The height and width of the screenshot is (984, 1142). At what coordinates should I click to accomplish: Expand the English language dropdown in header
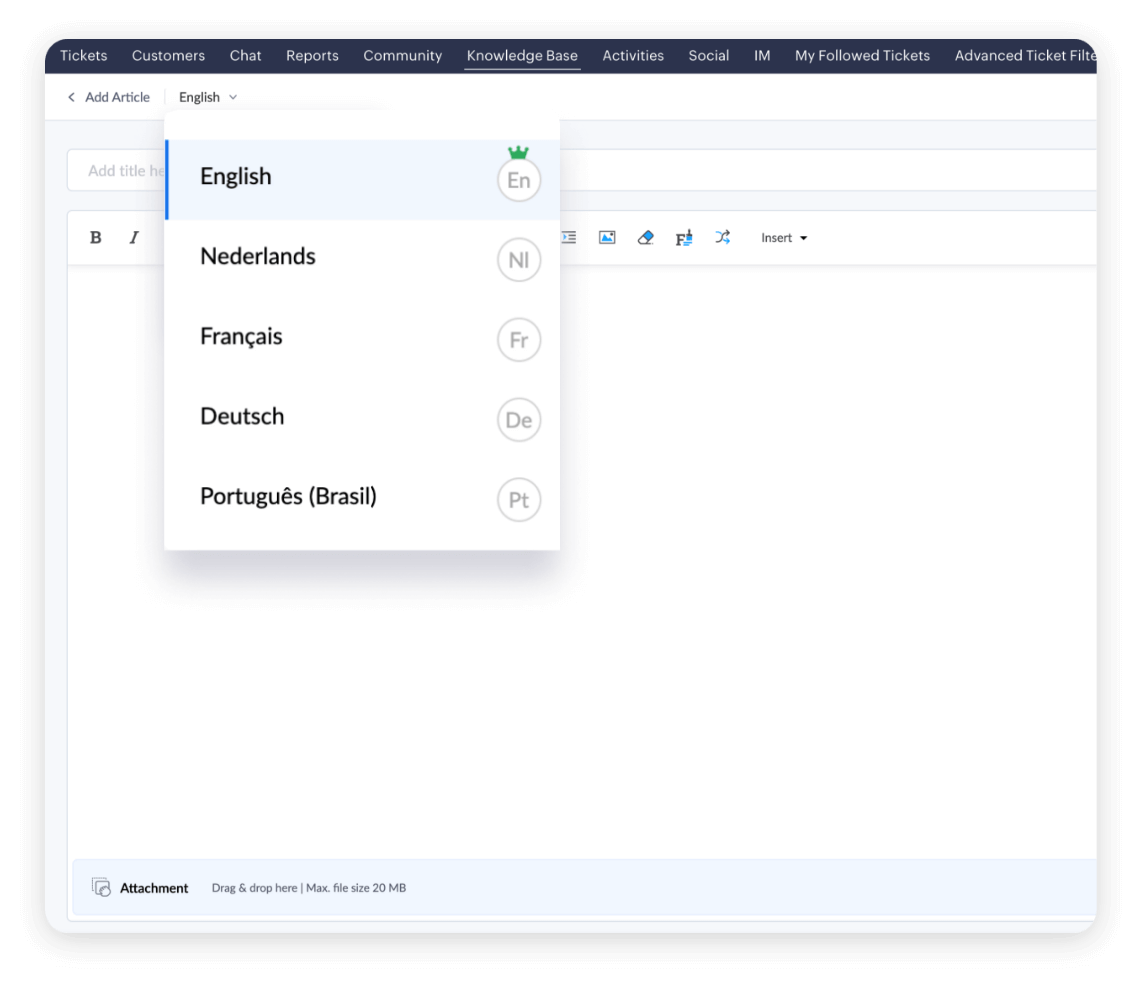[x=206, y=97]
